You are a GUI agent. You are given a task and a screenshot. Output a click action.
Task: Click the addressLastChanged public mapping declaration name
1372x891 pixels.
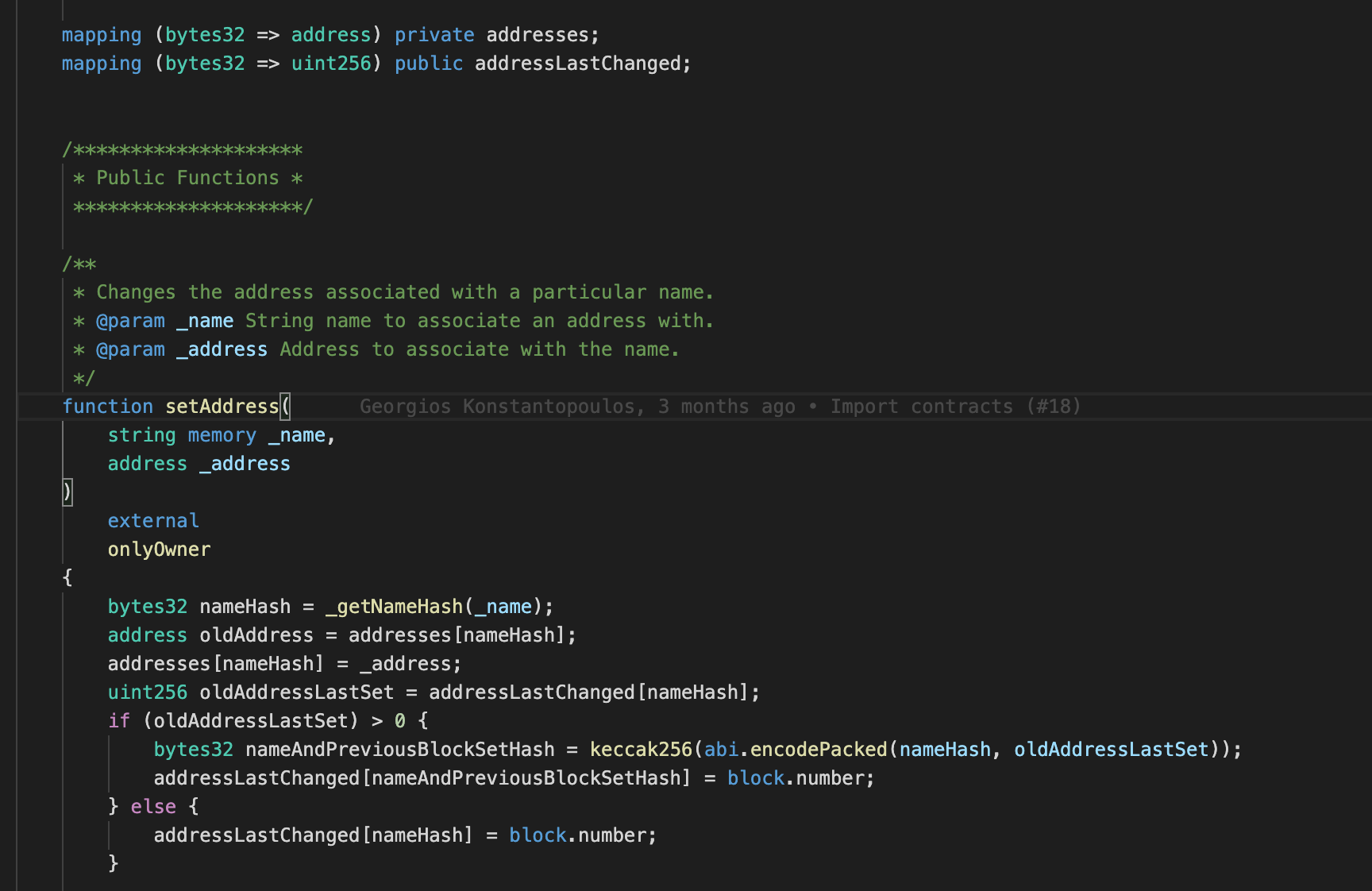coord(577,64)
